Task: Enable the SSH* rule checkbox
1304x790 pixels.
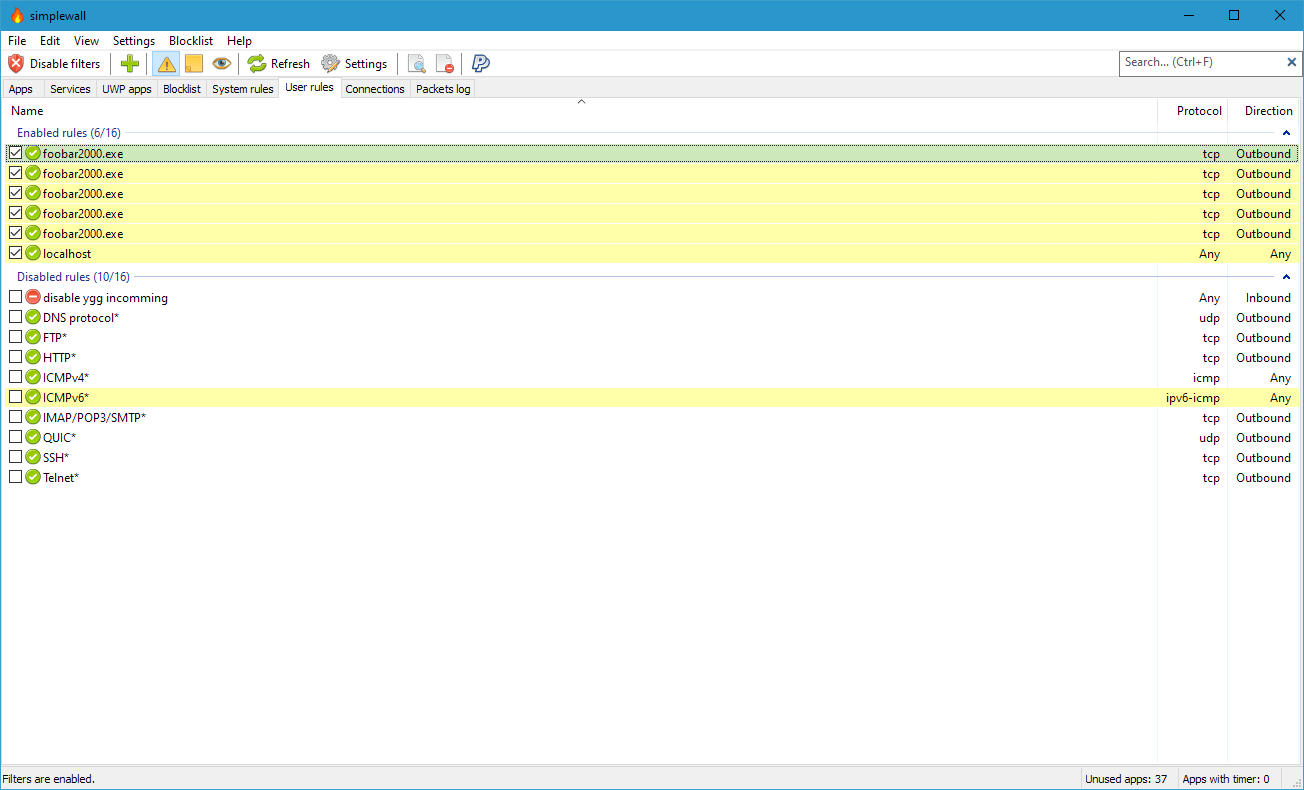Action: pyautogui.click(x=15, y=457)
